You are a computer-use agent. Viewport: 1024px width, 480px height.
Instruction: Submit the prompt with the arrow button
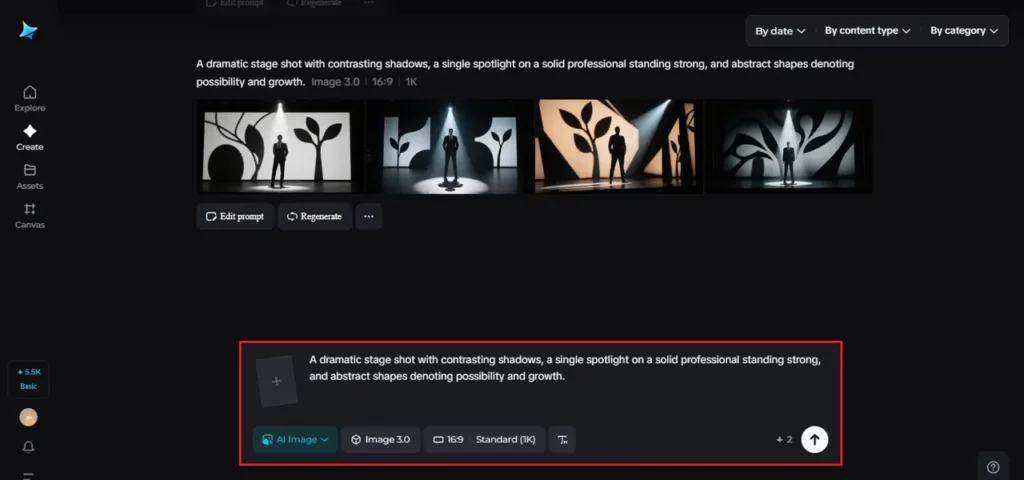pyautogui.click(x=815, y=439)
